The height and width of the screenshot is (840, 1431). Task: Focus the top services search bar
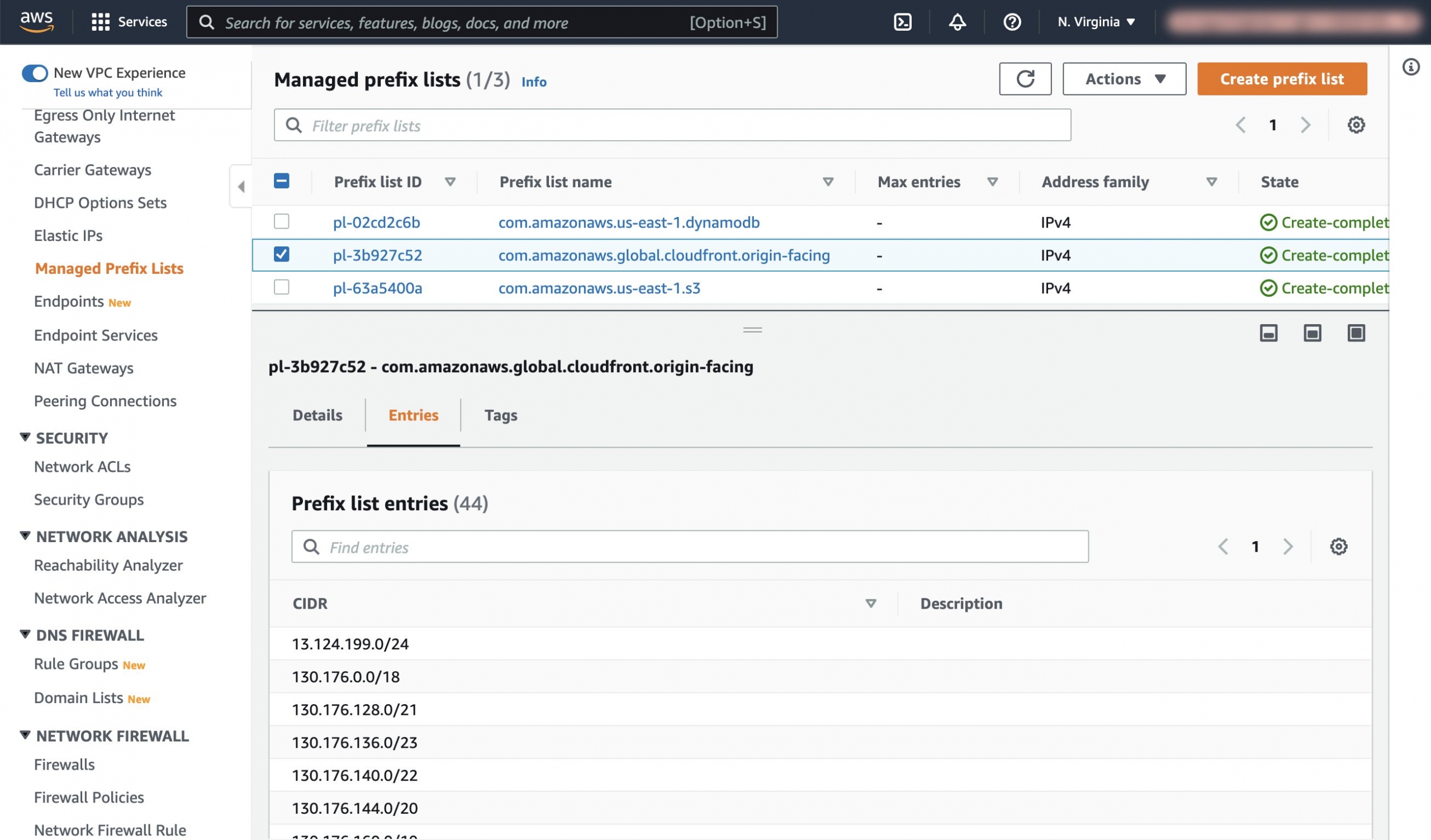(x=481, y=22)
